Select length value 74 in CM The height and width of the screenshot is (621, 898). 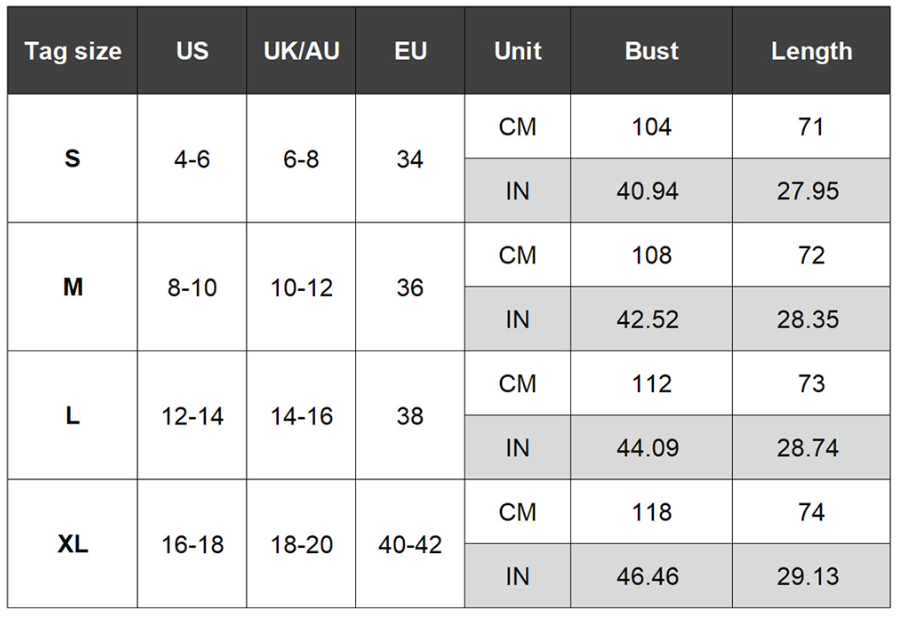812,512
